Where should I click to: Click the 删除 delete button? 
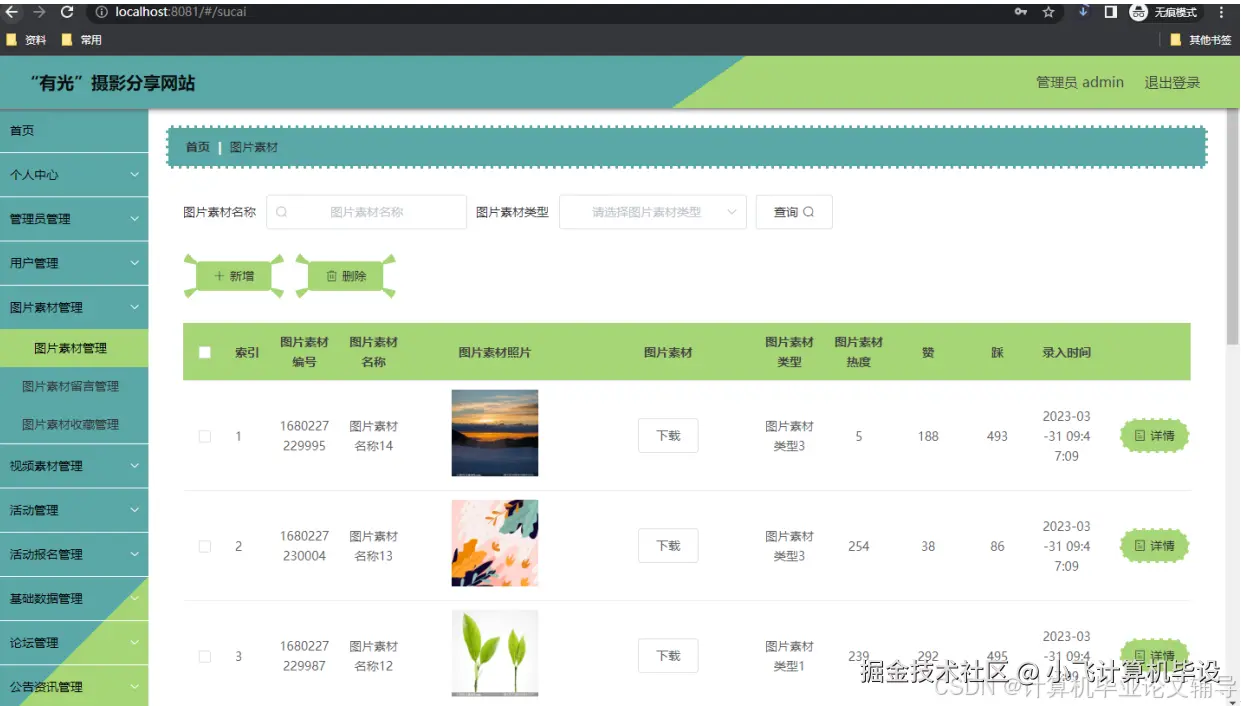346,276
